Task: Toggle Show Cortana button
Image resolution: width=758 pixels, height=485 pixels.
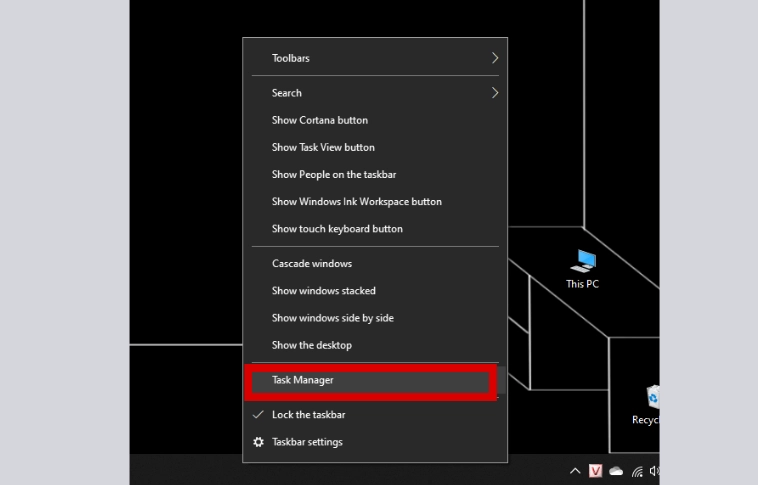Action: click(x=375, y=120)
